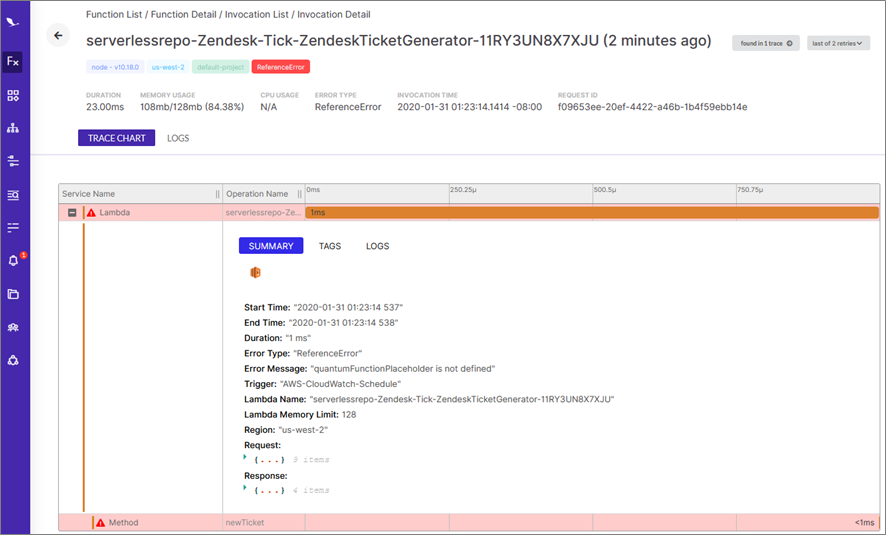The width and height of the screenshot is (886, 535).
Task: Open the team users sidebar icon
Action: pyautogui.click(x=13, y=327)
